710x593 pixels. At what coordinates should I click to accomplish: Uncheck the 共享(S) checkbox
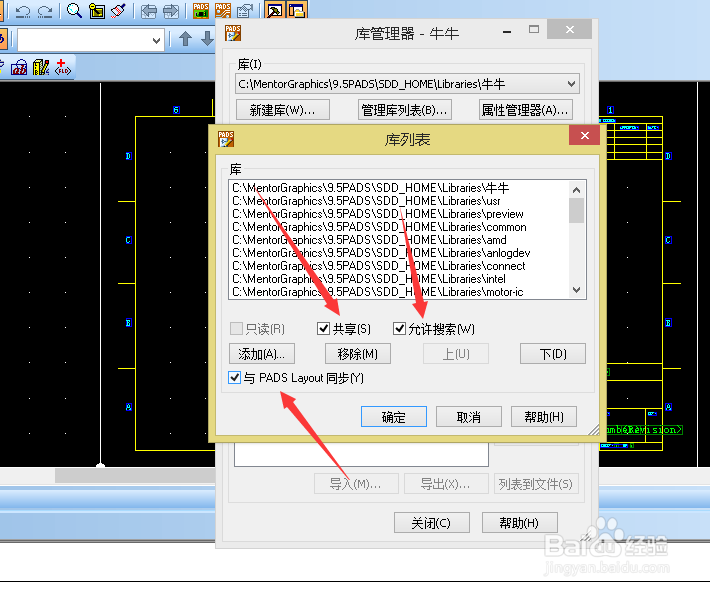[323, 328]
